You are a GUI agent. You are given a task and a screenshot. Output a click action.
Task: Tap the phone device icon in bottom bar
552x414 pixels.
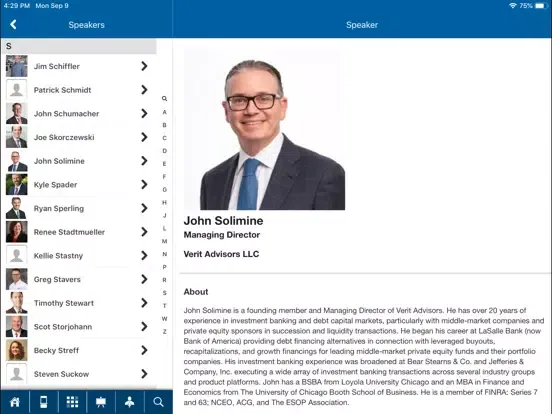tap(44, 402)
